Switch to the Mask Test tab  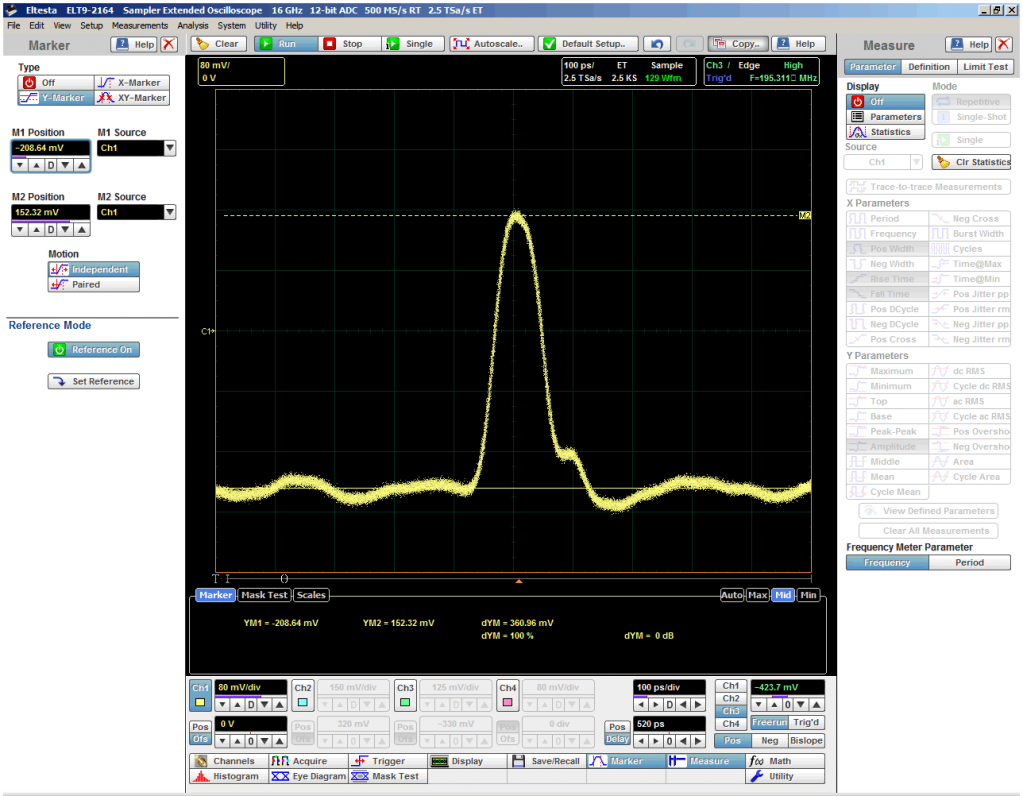coord(265,595)
